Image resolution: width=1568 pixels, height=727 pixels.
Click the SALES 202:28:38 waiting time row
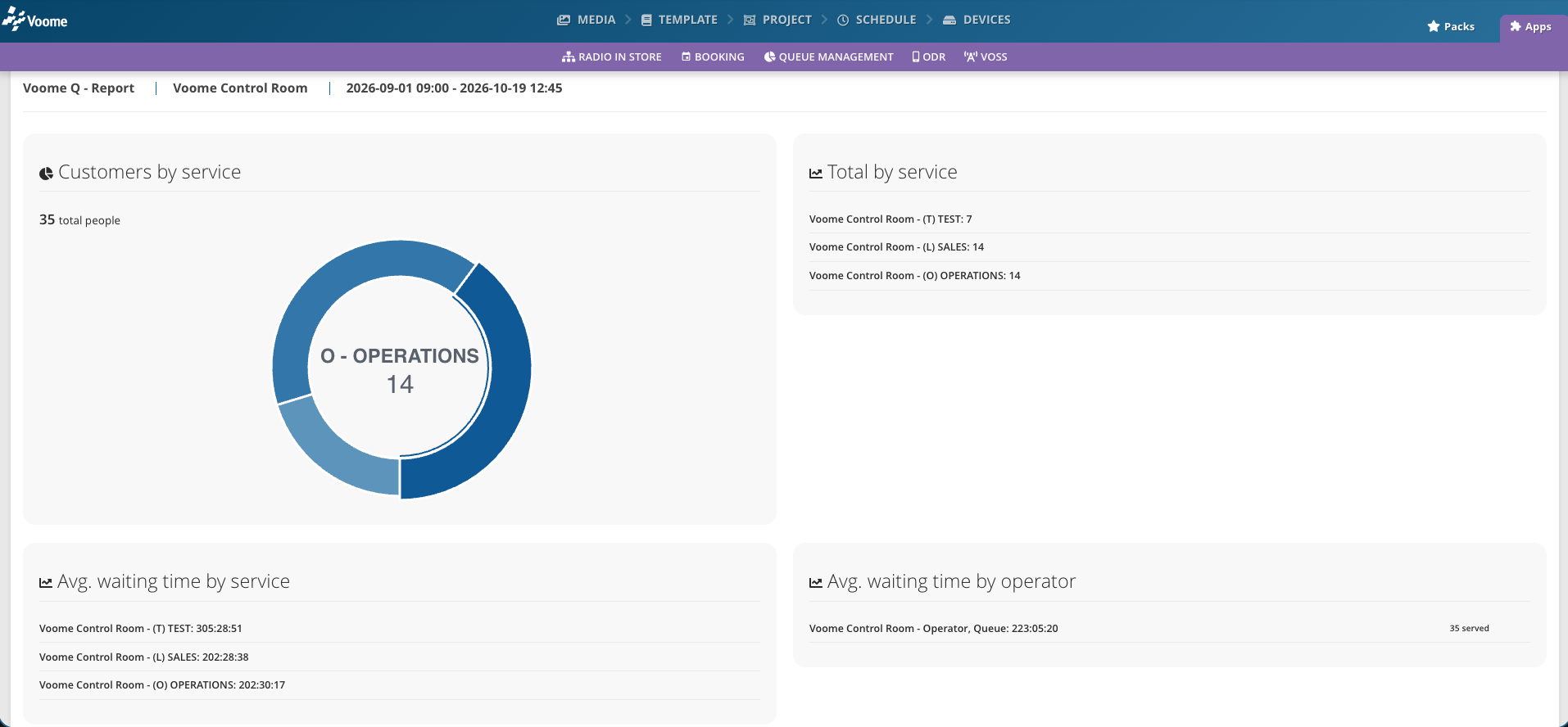[400, 657]
